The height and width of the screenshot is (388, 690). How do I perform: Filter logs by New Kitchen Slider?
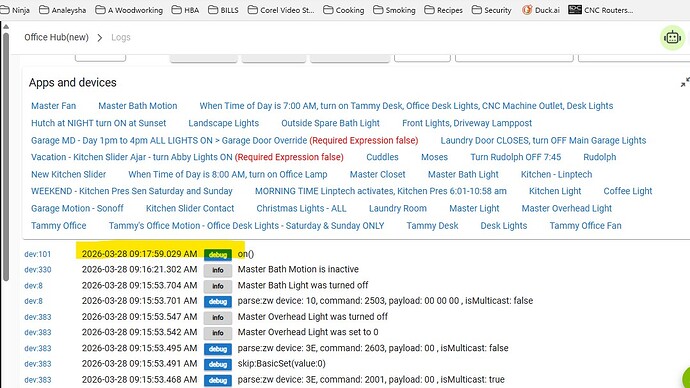pyautogui.click(x=68, y=174)
